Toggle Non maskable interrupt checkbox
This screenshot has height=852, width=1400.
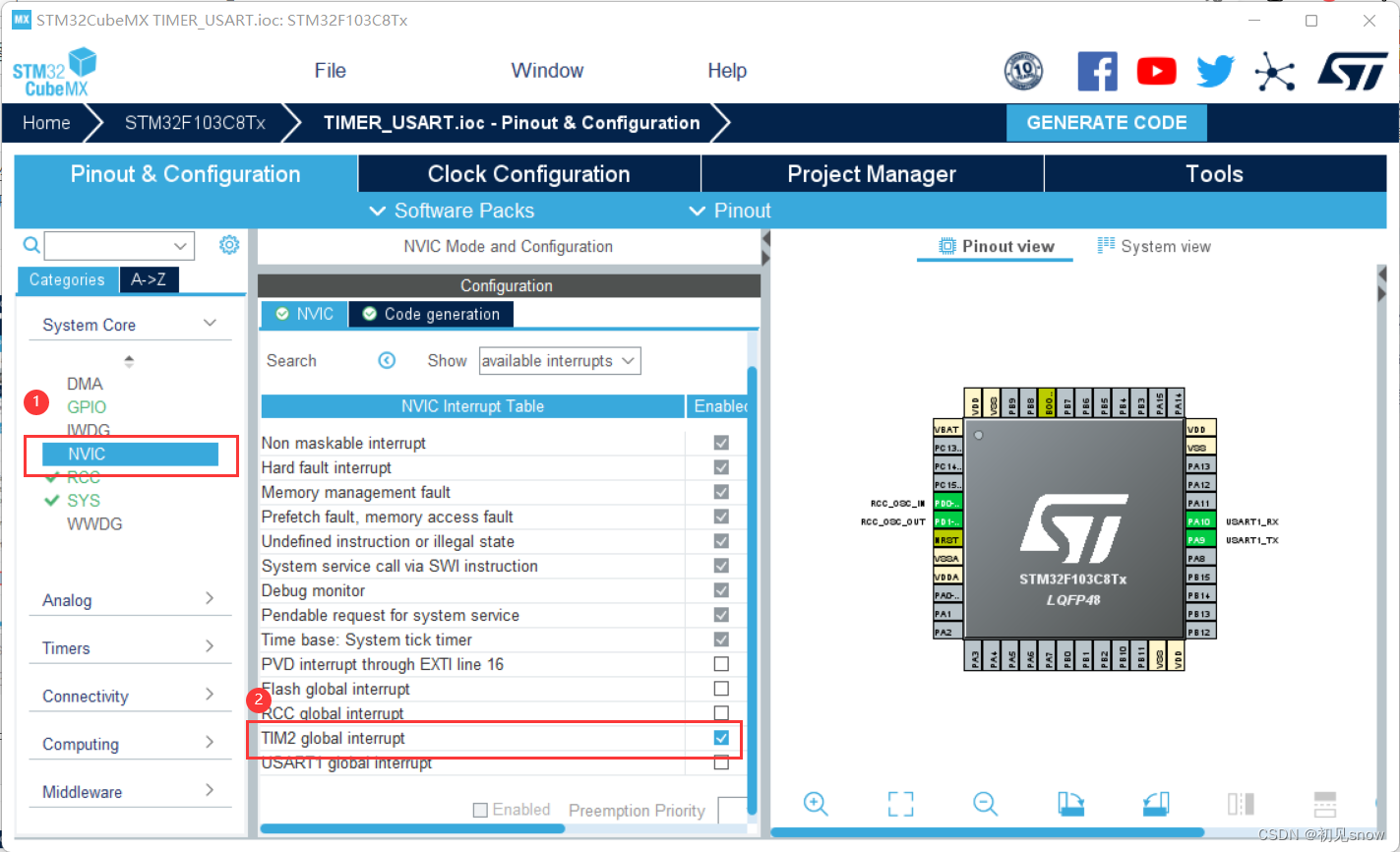coord(721,443)
